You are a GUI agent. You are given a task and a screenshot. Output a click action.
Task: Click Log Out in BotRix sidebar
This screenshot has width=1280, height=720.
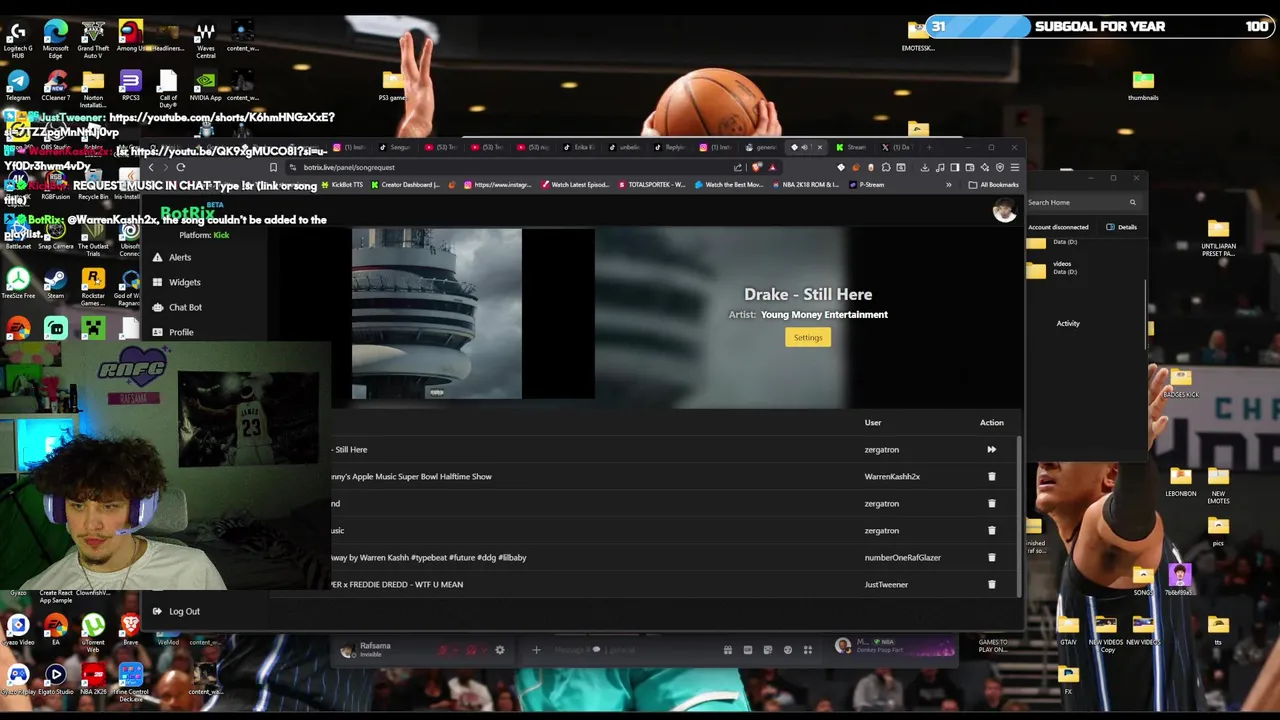click(x=176, y=611)
